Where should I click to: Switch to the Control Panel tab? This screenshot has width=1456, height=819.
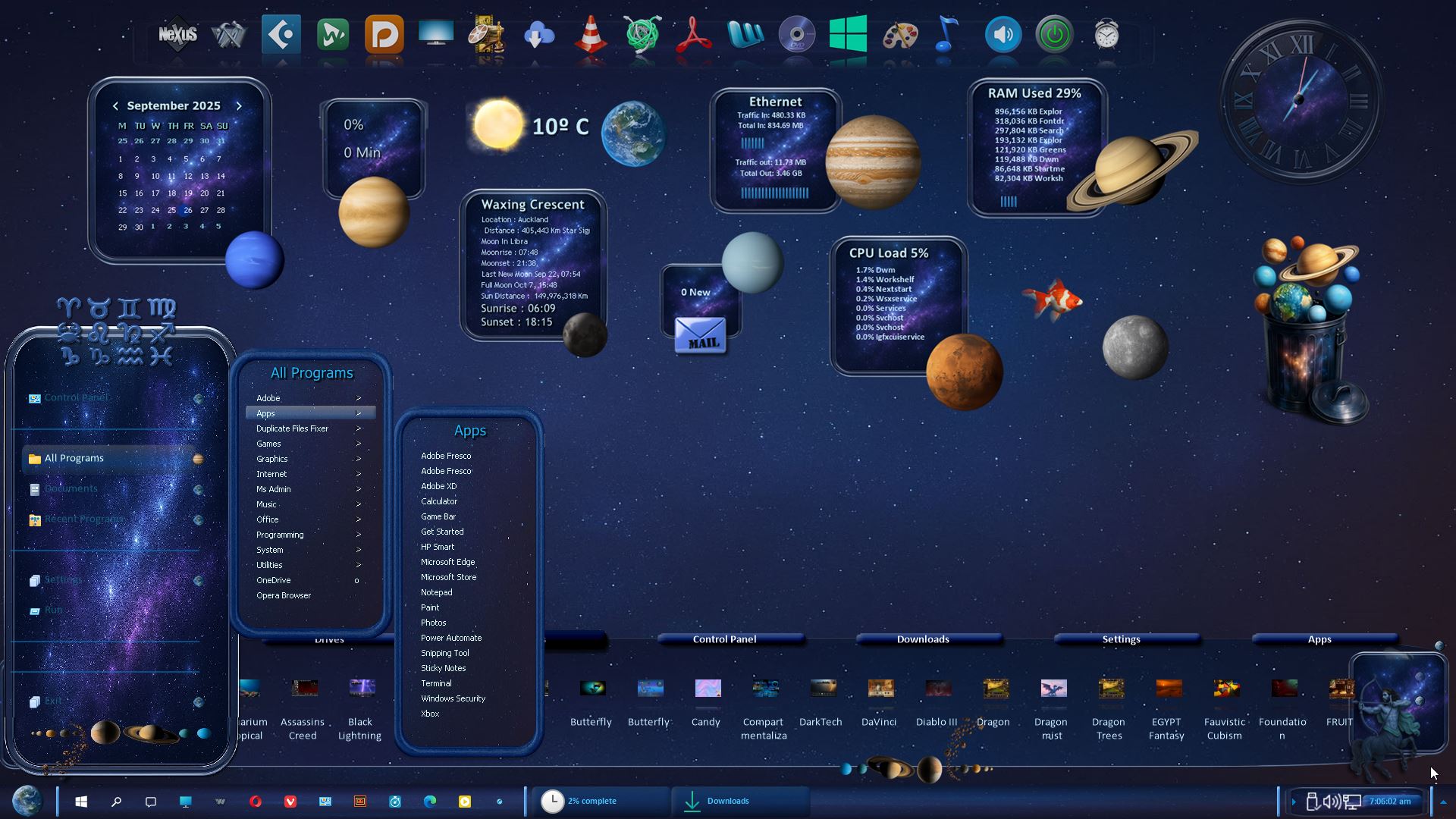click(x=724, y=639)
